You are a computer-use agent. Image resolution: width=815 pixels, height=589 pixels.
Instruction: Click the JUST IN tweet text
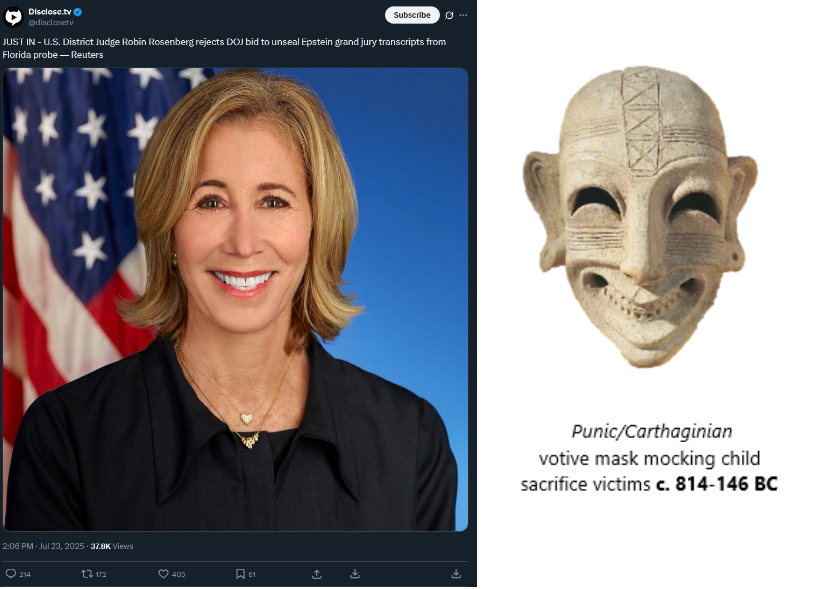click(224, 48)
